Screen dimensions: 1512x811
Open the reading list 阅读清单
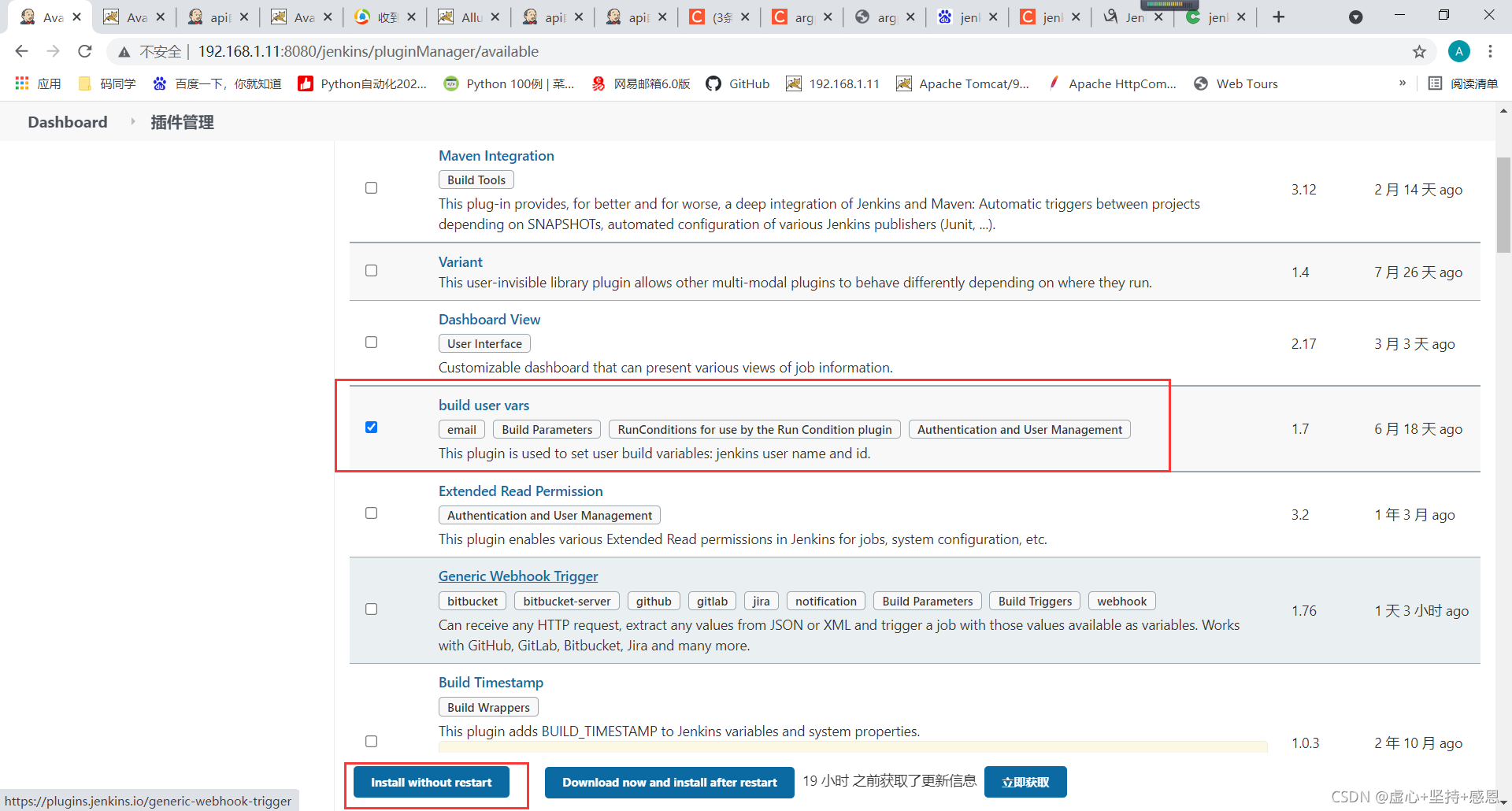1463,83
